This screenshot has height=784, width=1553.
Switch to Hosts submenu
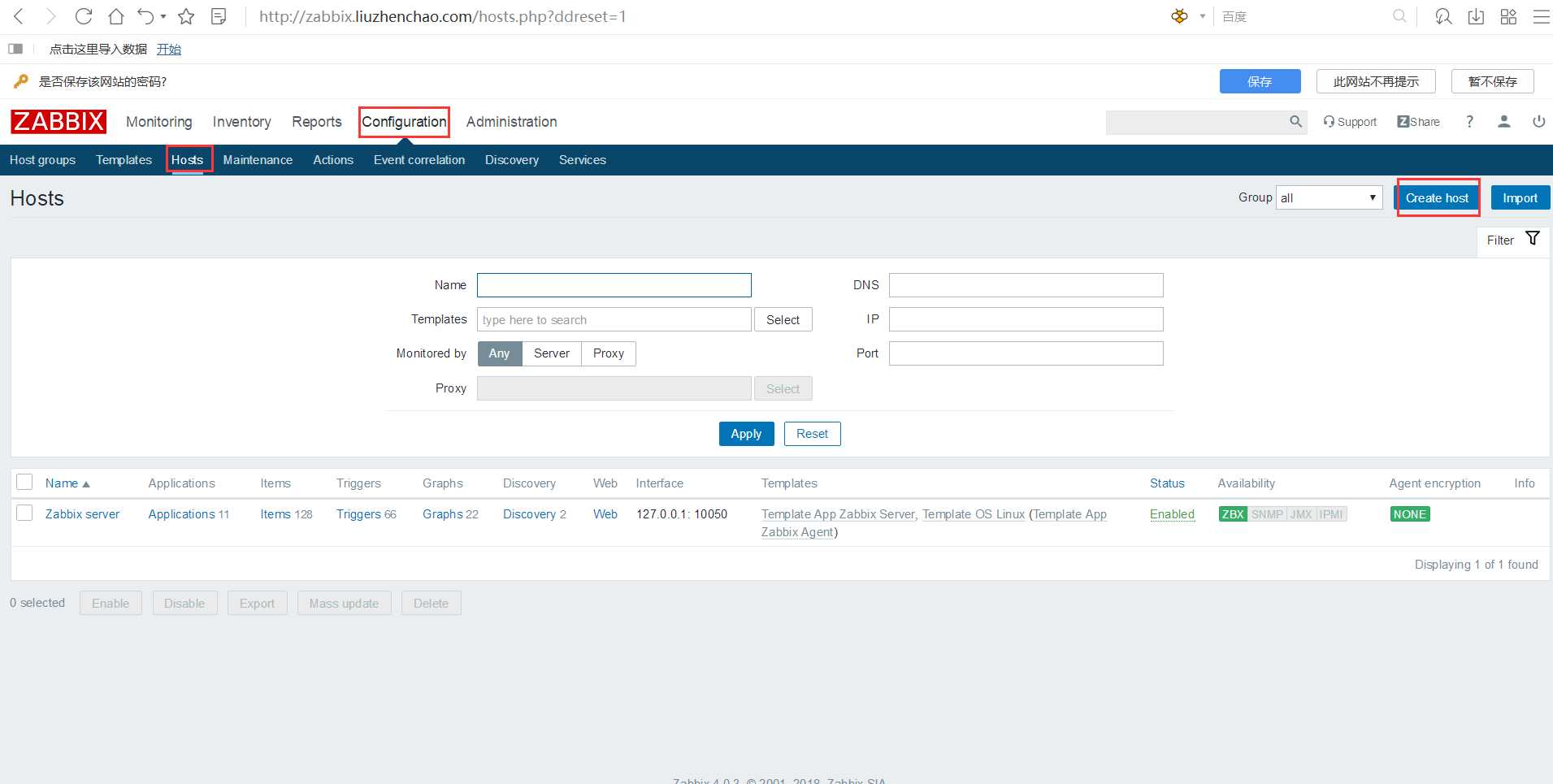187,160
